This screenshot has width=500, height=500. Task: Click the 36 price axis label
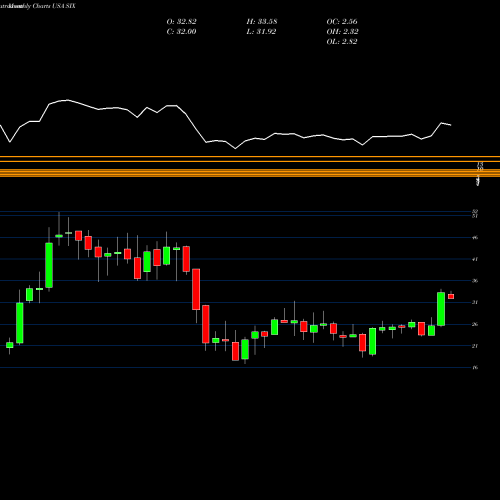point(475,281)
